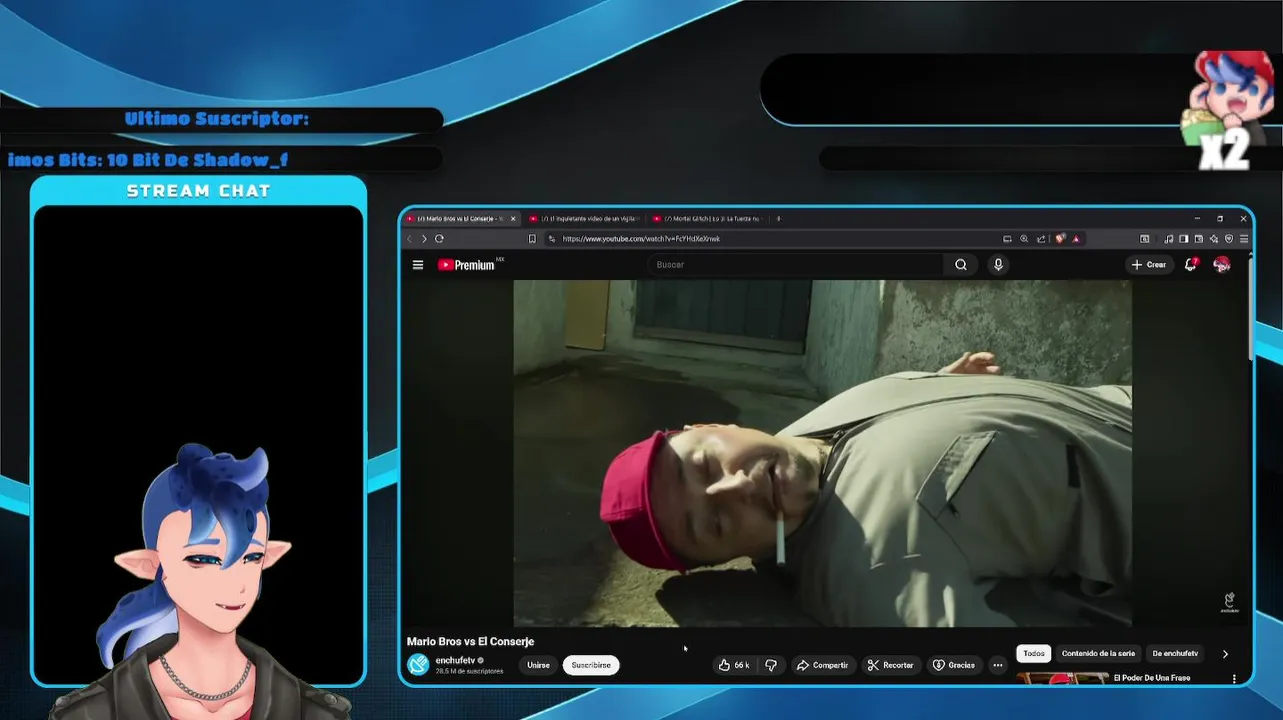Go to YouTube Premium home logo
This screenshot has height=720, width=1283.
[x=467, y=265]
